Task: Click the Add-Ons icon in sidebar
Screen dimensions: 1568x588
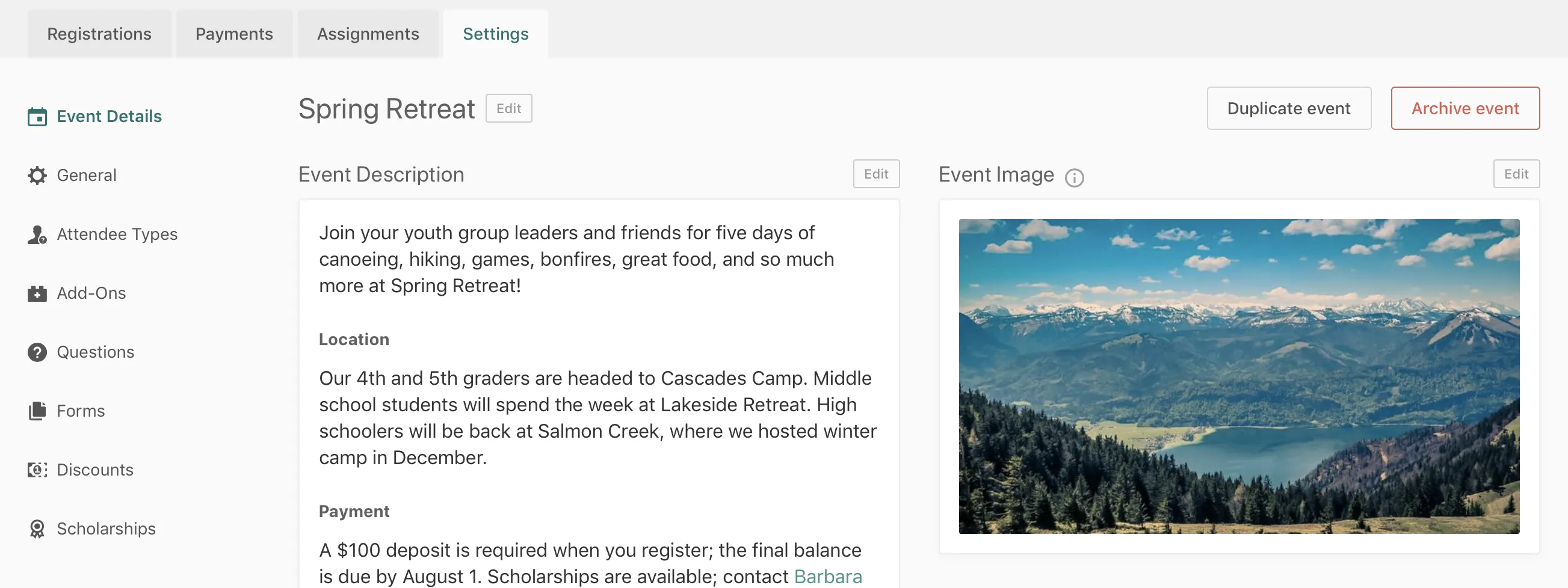Action: tap(37, 293)
